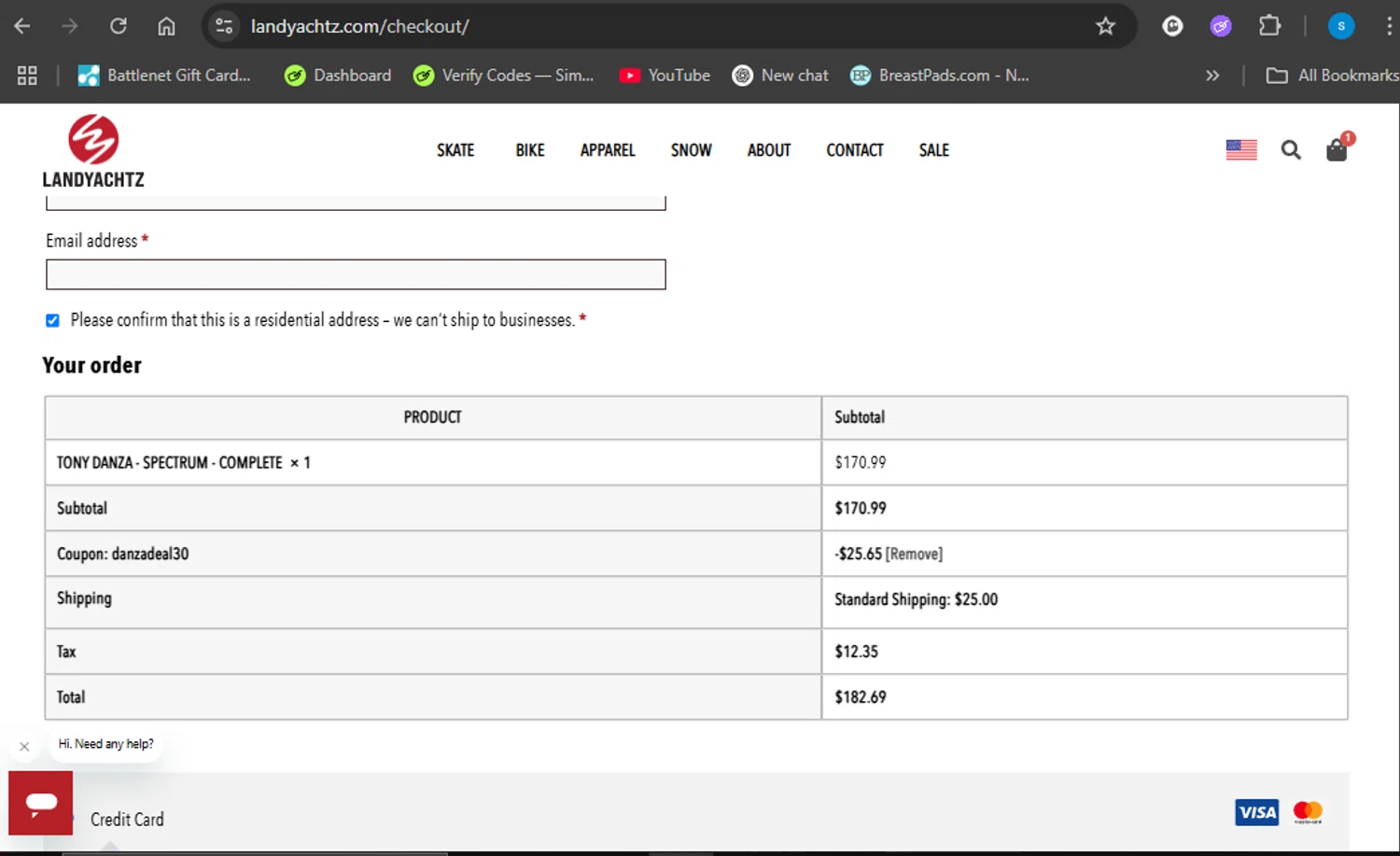This screenshot has height=856, width=1400.
Task: Open the APPAREL menu
Action: coord(608,150)
